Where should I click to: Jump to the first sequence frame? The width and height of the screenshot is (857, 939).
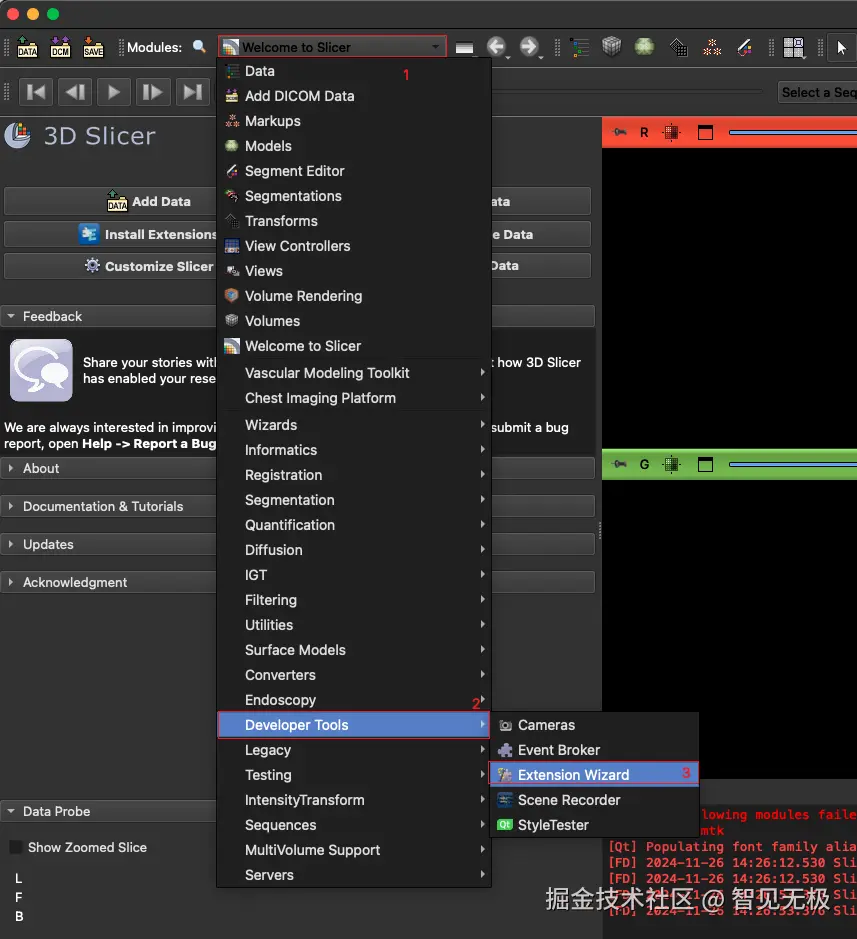(x=36, y=92)
